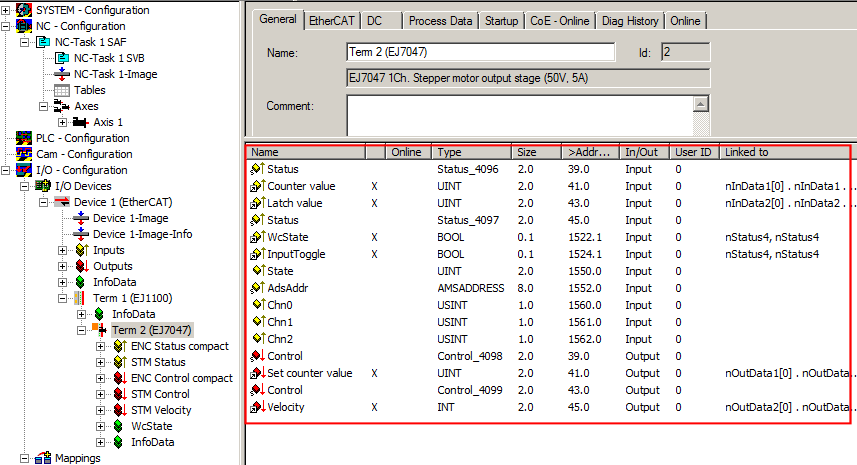The height and width of the screenshot is (465, 857).
Task: Click the NC-Task 1-Image icon
Action: pos(62,74)
